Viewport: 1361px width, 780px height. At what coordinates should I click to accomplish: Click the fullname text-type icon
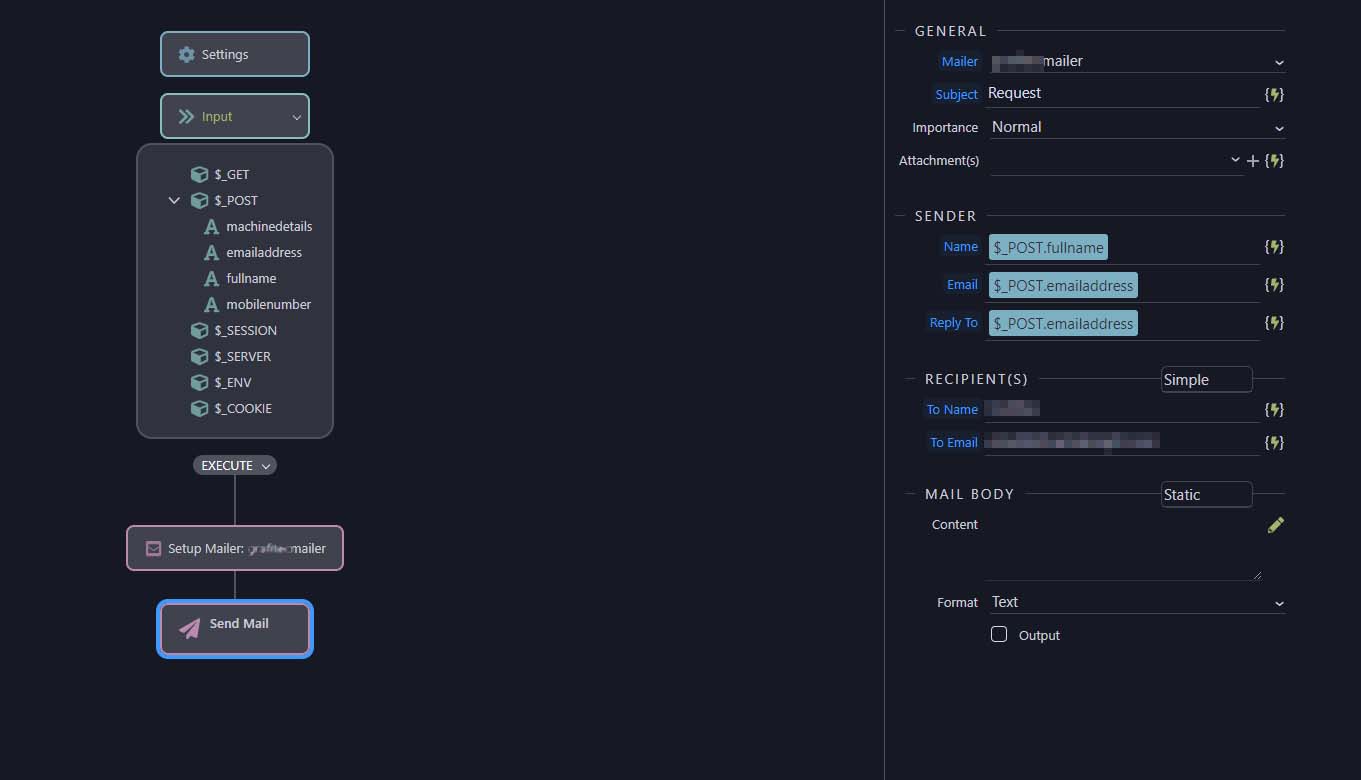tap(211, 278)
